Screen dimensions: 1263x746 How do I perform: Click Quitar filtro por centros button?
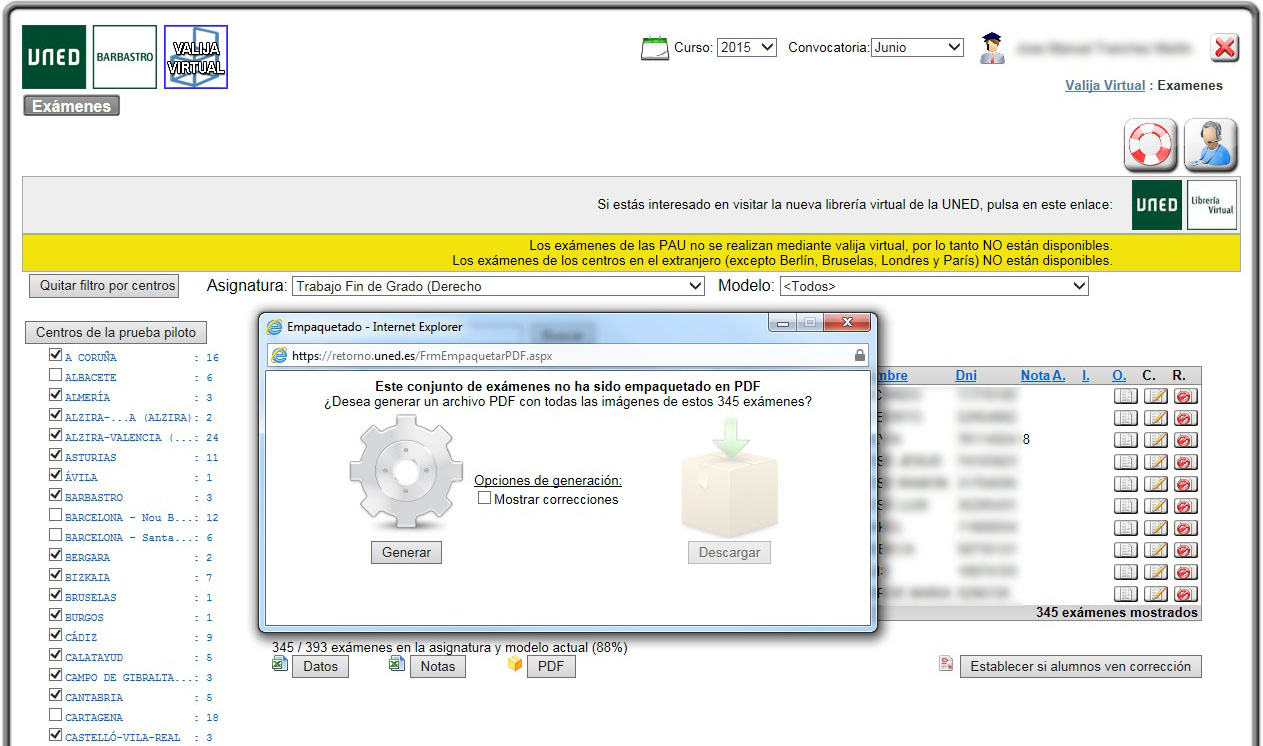click(x=105, y=286)
